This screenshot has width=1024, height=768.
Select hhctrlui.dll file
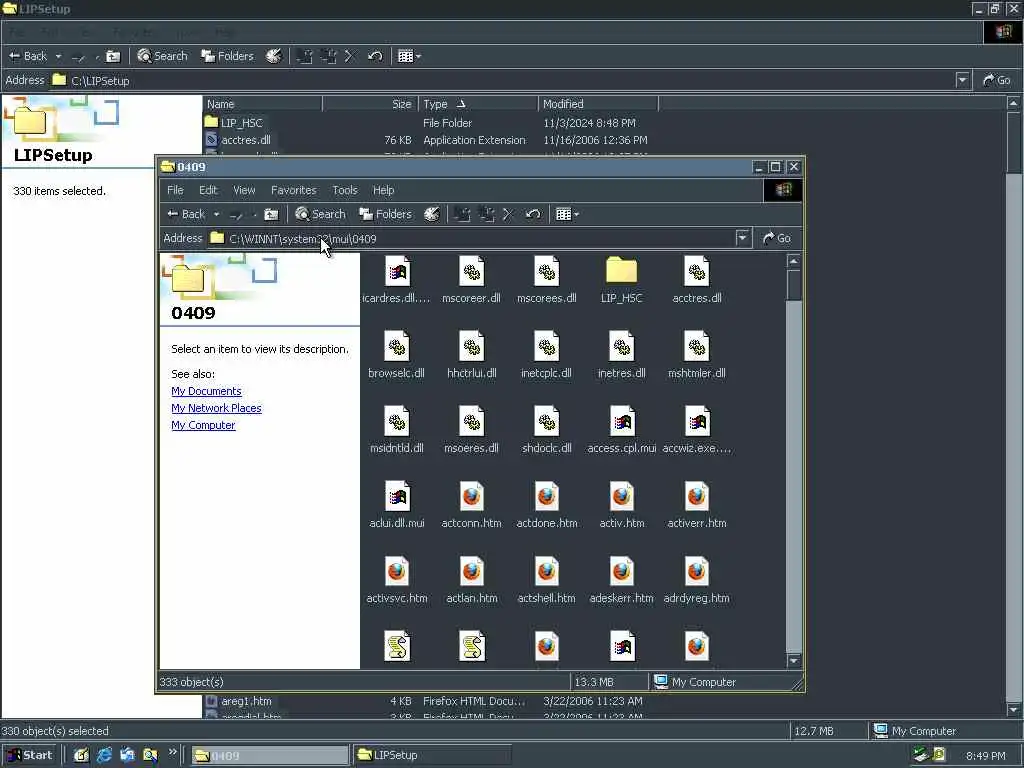click(x=472, y=355)
